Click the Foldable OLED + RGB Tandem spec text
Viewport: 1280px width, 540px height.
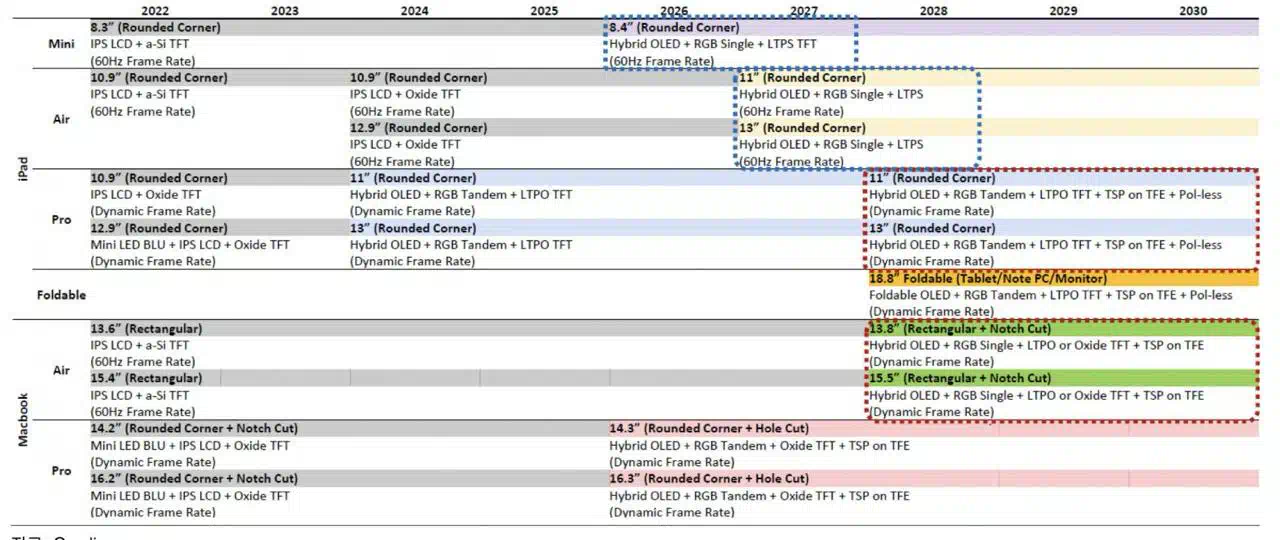click(1050, 295)
